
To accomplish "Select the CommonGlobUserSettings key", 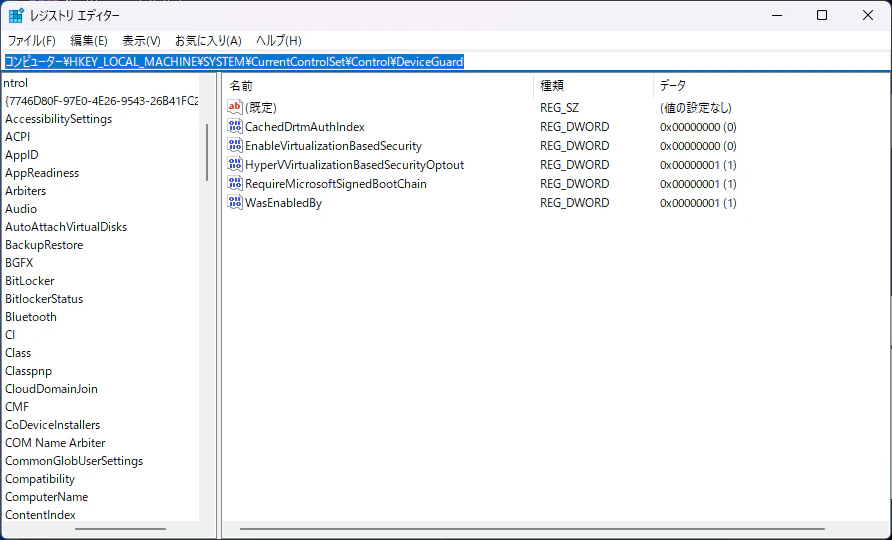I will (x=74, y=461).
